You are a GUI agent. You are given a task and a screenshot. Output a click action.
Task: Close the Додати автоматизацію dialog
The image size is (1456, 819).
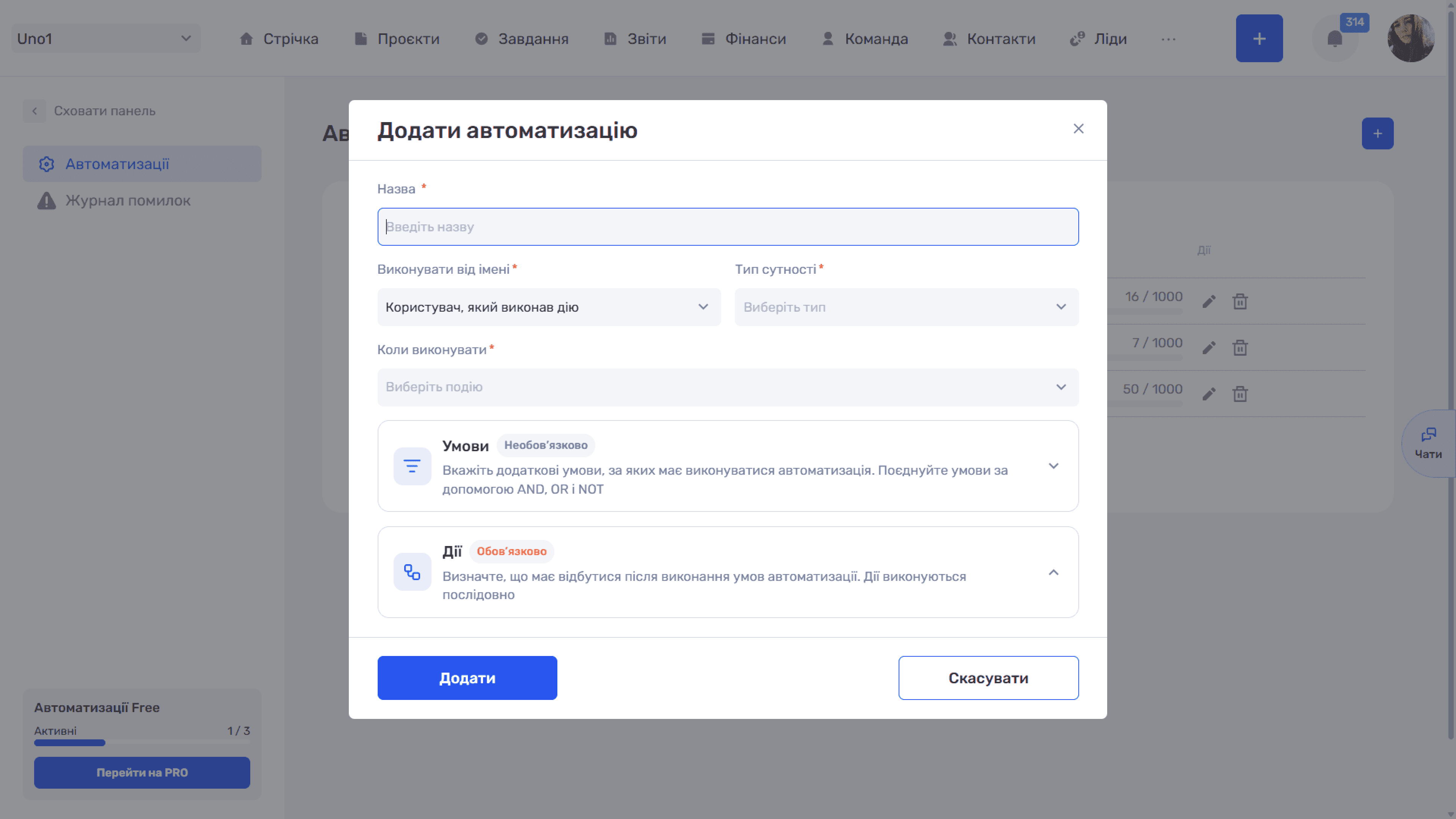coord(1078,129)
